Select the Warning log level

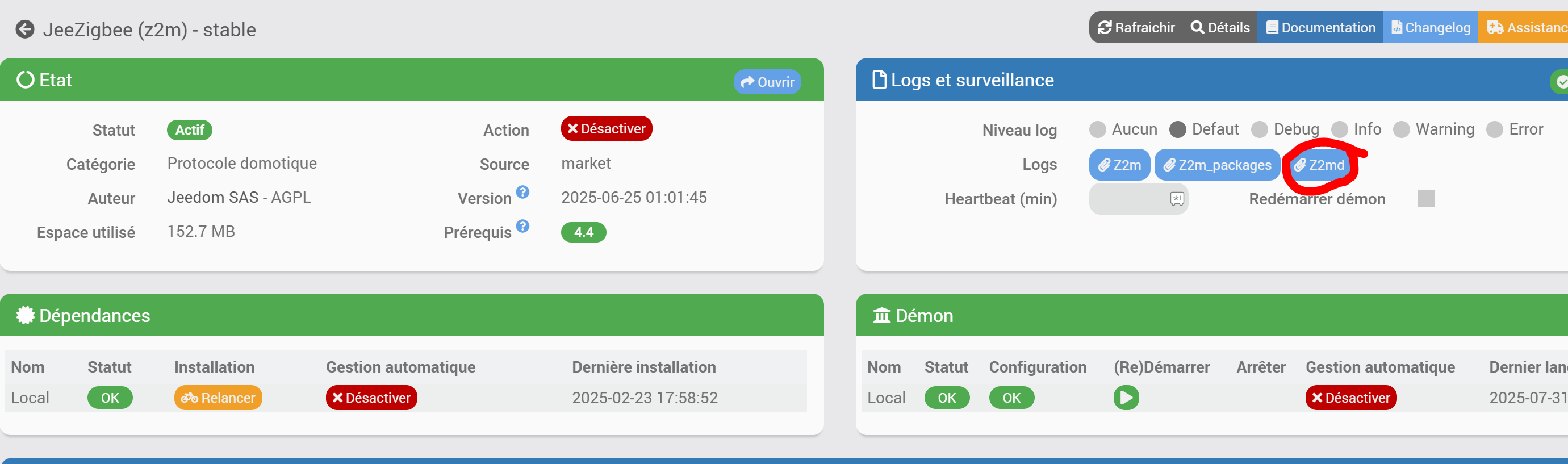tap(1401, 129)
